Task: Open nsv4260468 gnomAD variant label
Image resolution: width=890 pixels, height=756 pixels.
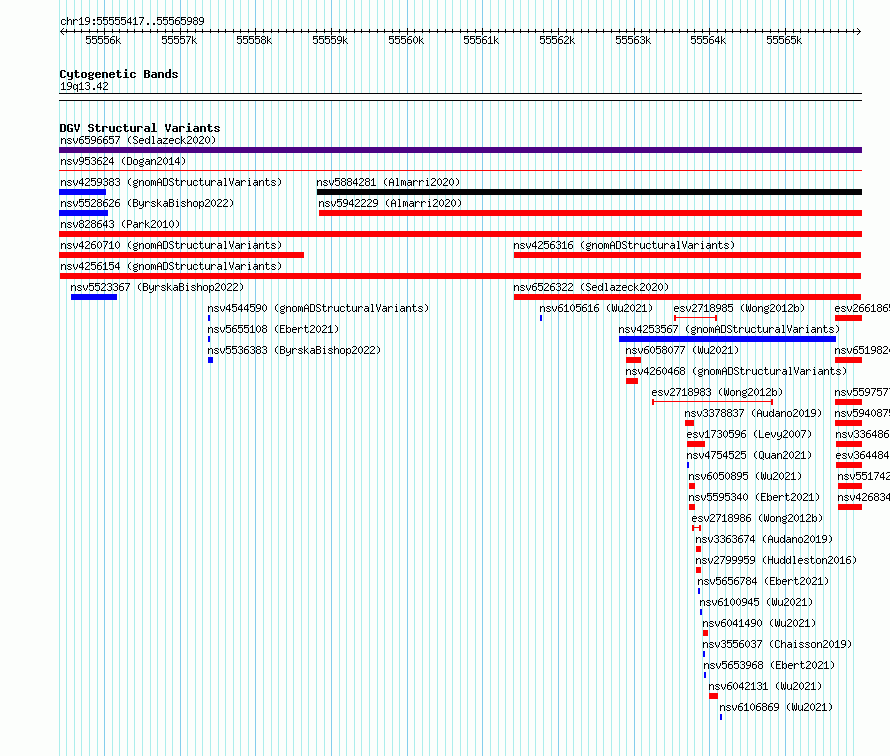Action: (736, 371)
